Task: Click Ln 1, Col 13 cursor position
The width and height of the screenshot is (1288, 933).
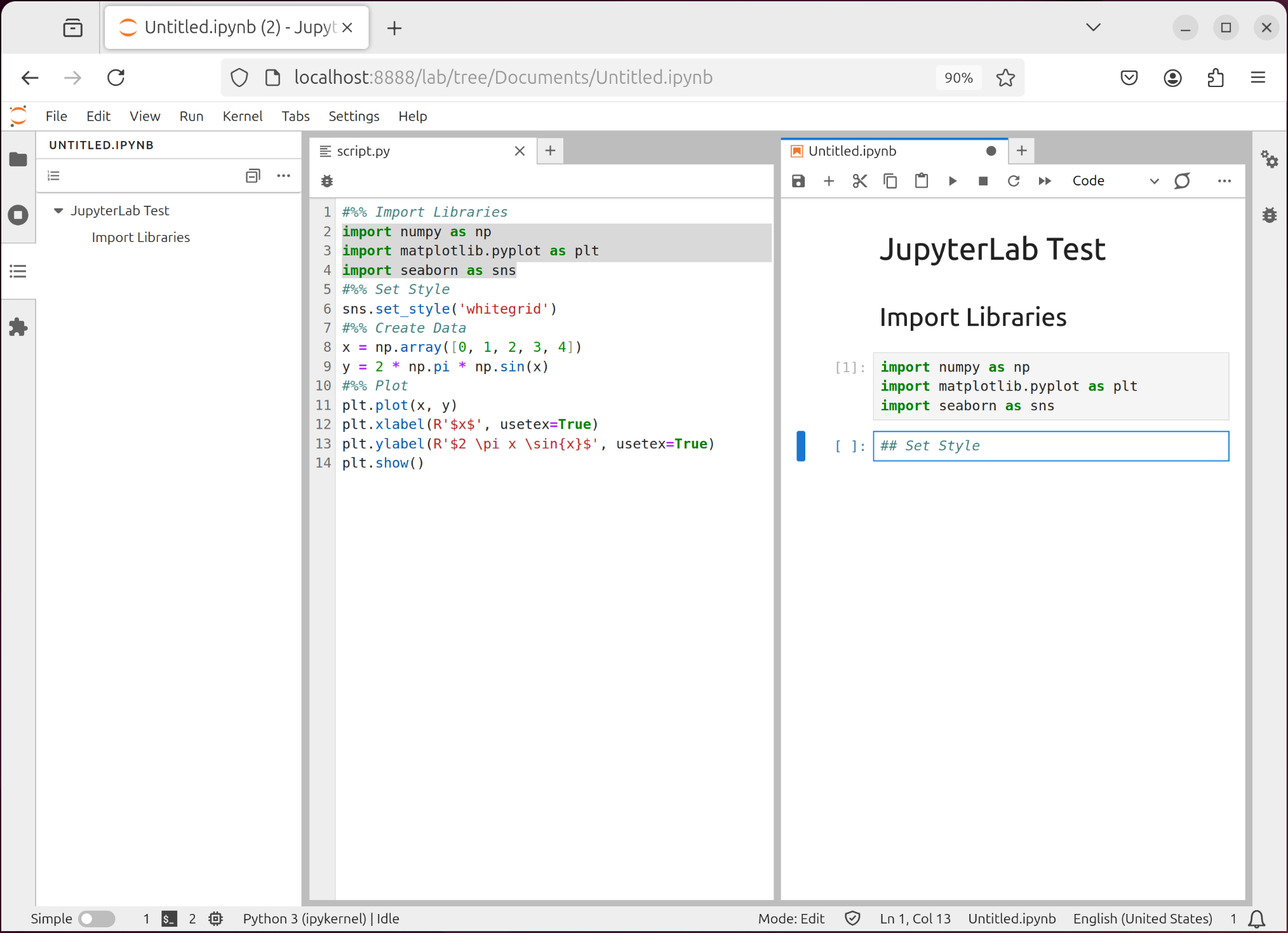Action: click(x=915, y=918)
